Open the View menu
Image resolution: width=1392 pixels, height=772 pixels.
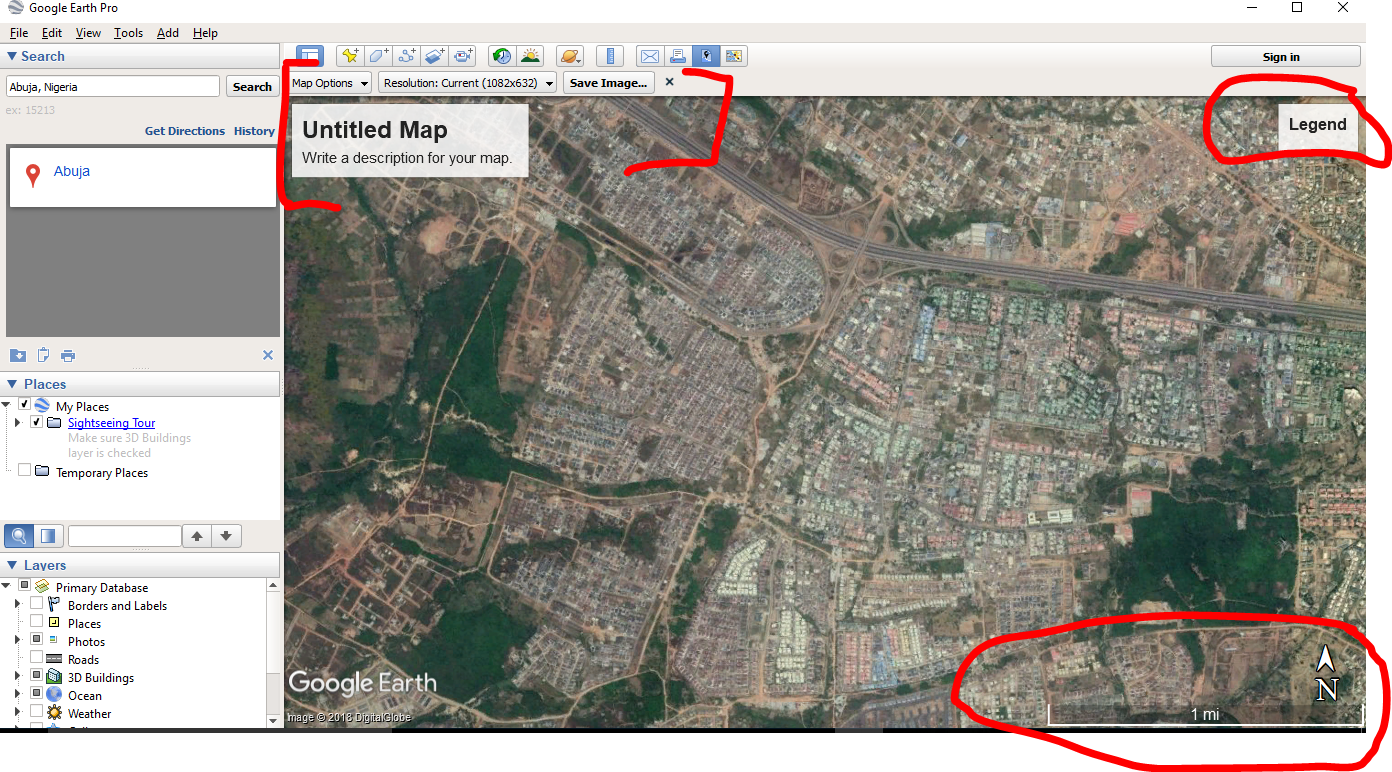pyautogui.click(x=88, y=33)
